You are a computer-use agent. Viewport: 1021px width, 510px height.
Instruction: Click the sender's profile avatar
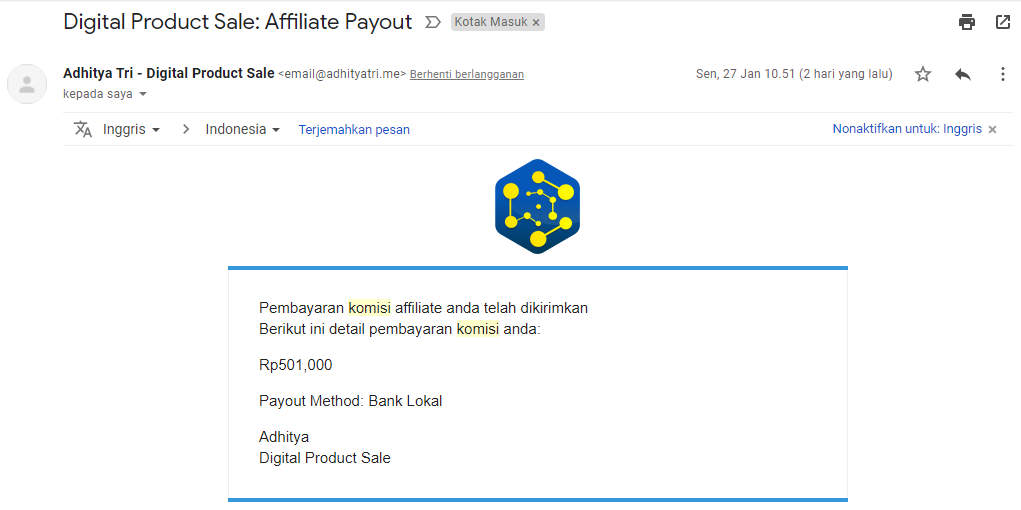click(27, 84)
